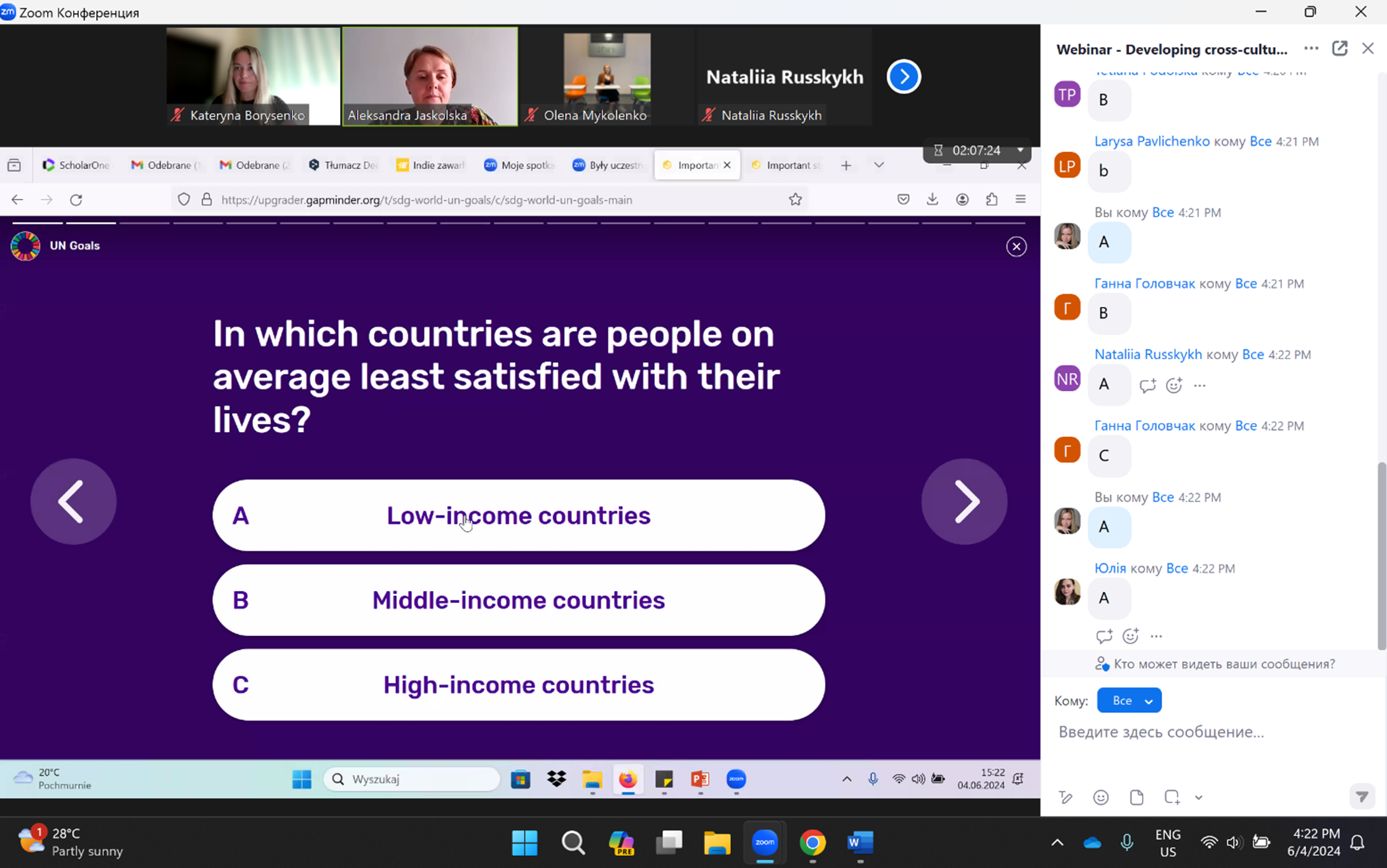Click the send message arrow icon
Screen dimensions: 1387x868
click(x=1362, y=796)
